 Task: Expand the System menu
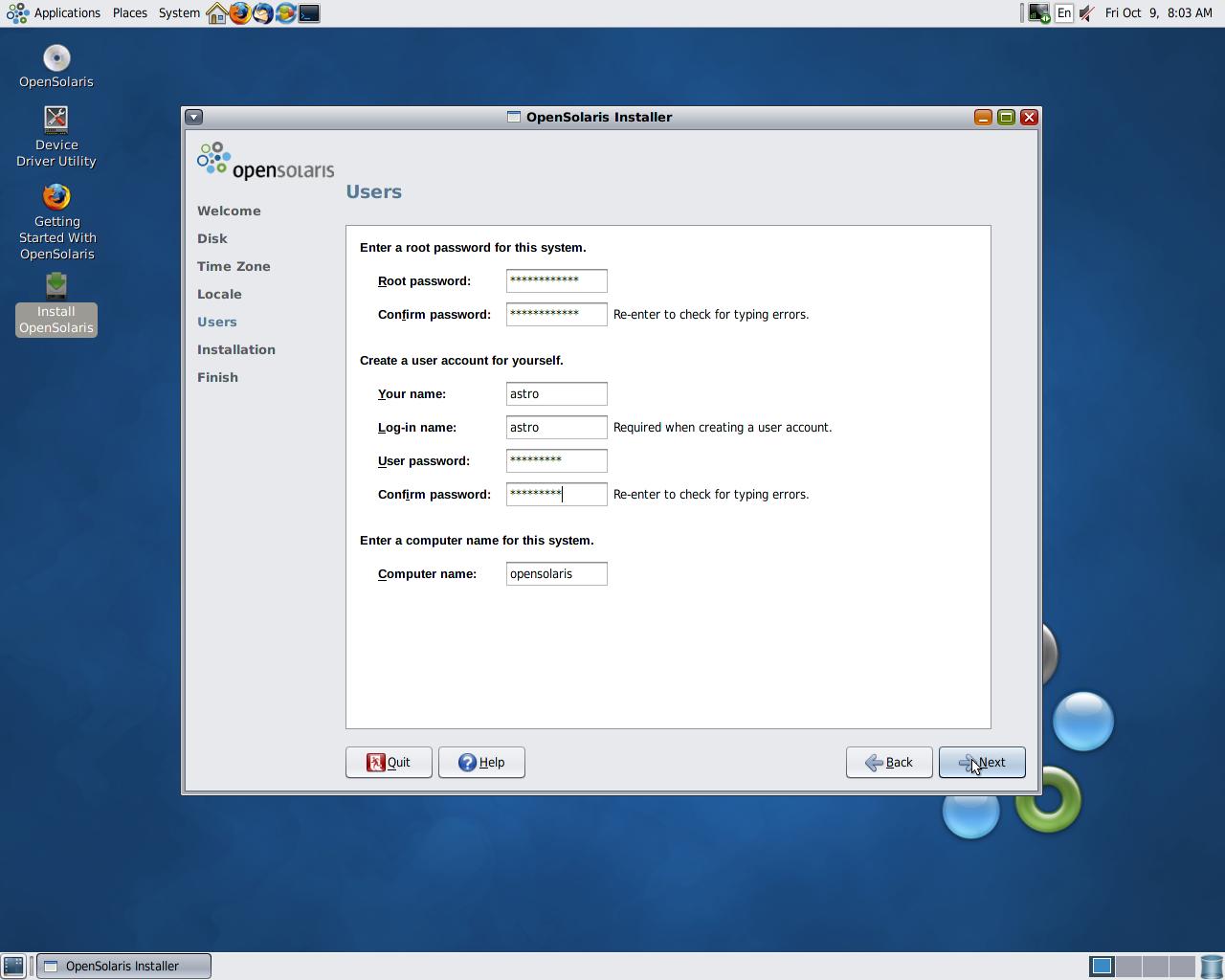tap(179, 13)
